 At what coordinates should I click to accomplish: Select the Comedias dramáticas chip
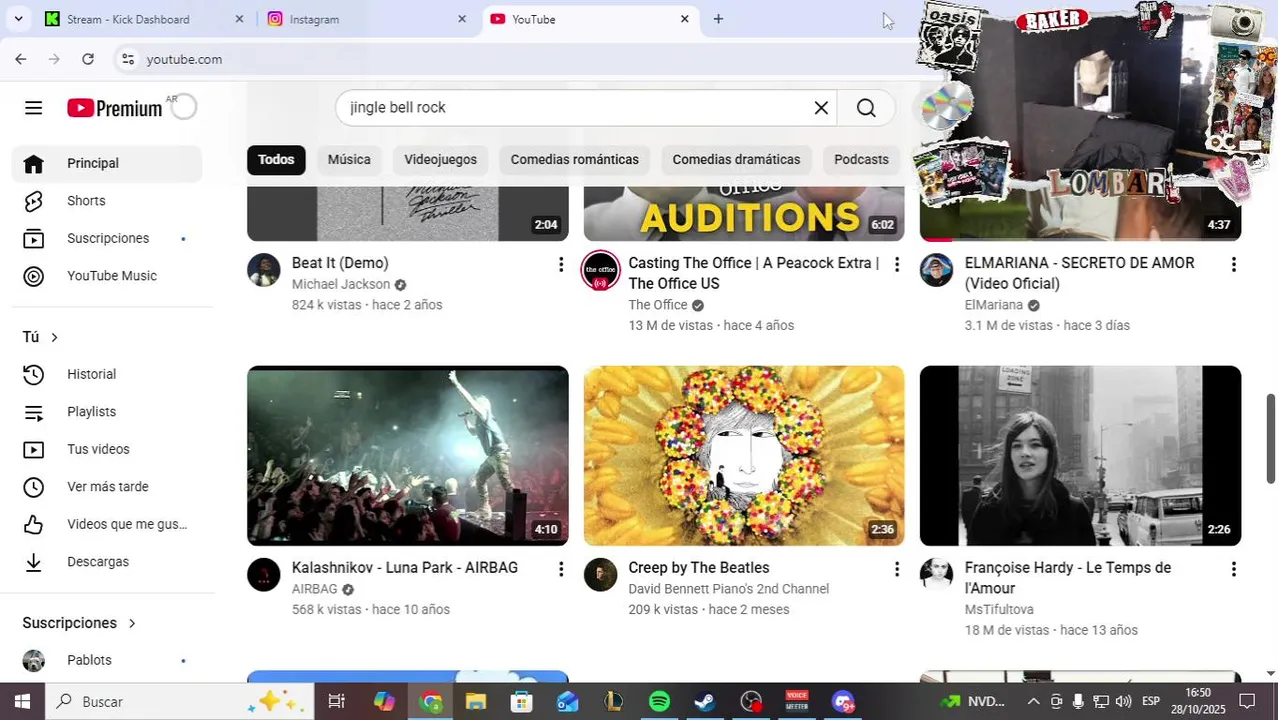[736, 159]
